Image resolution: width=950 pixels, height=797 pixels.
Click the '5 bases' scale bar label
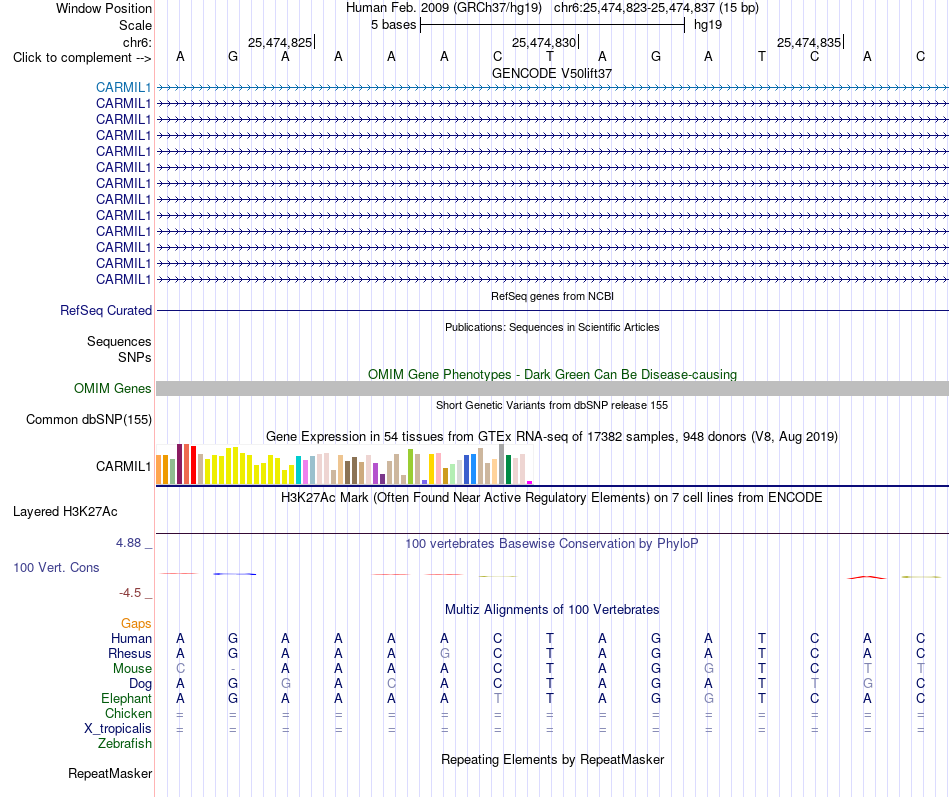393,25
